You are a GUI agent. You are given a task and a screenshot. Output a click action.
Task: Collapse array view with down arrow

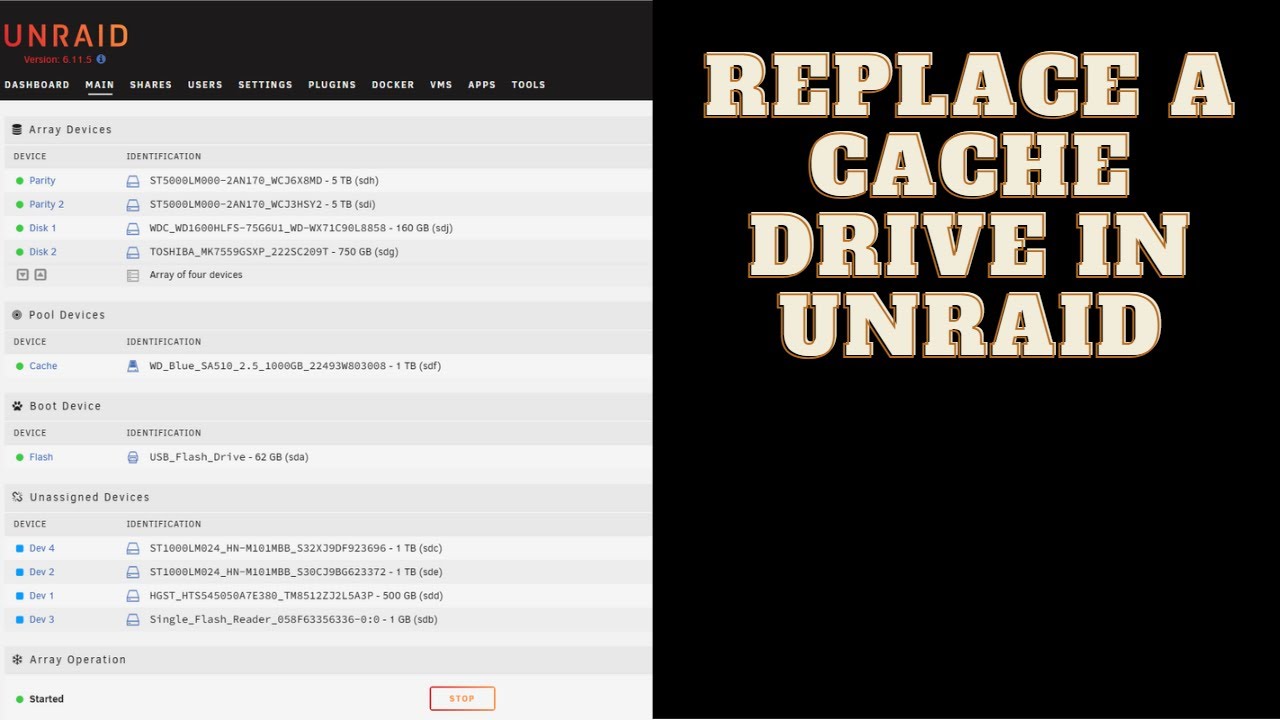click(x=22, y=275)
